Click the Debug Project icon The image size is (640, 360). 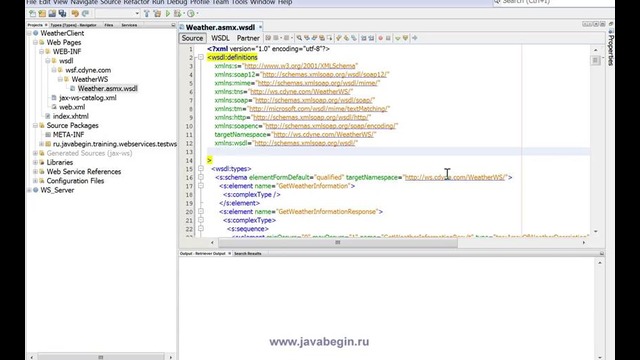click(x=178, y=13)
